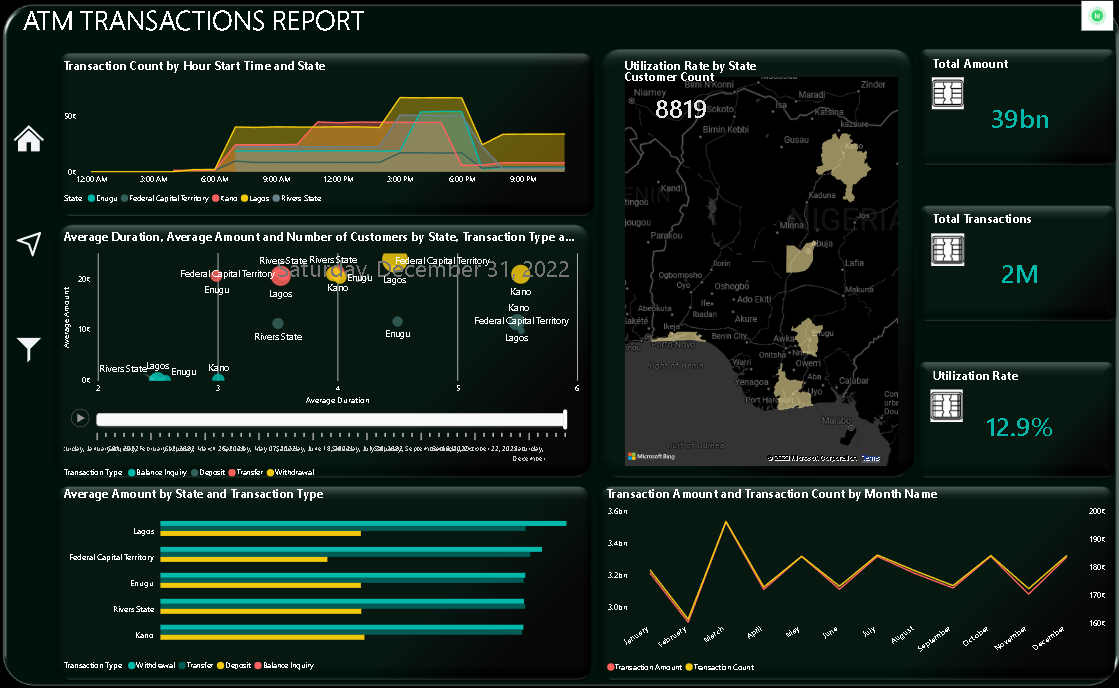Select Enugu in the hourly chart legend
This screenshot has width=1119, height=688.
105,199
